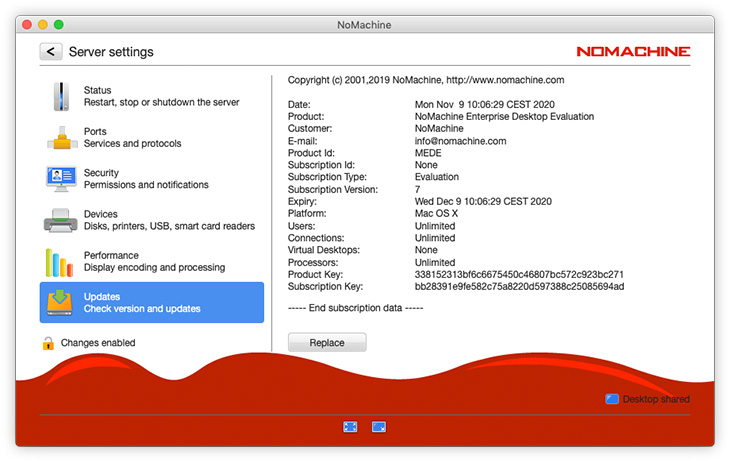
Task: Close the window with the red button
Action: pos(27,25)
